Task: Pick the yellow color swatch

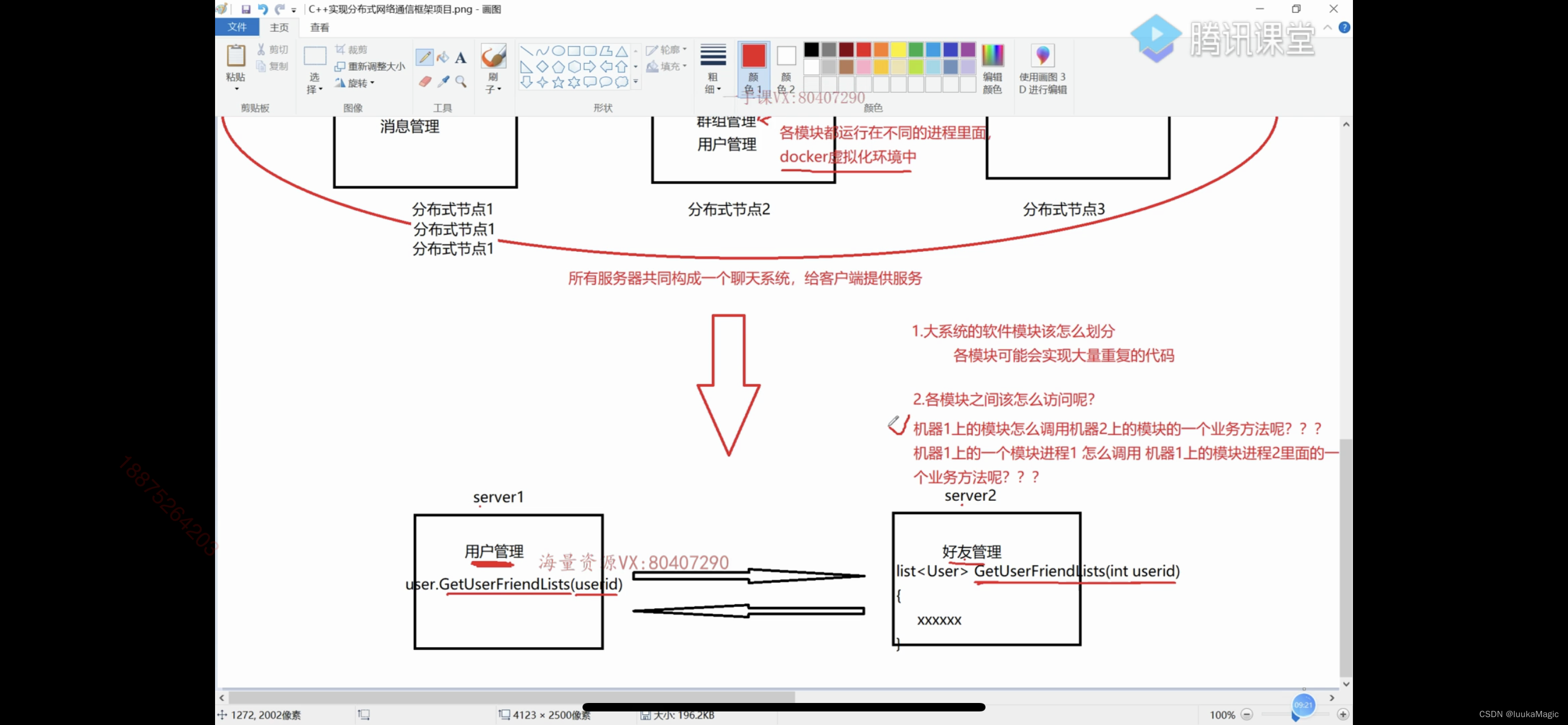Action: [x=899, y=49]
